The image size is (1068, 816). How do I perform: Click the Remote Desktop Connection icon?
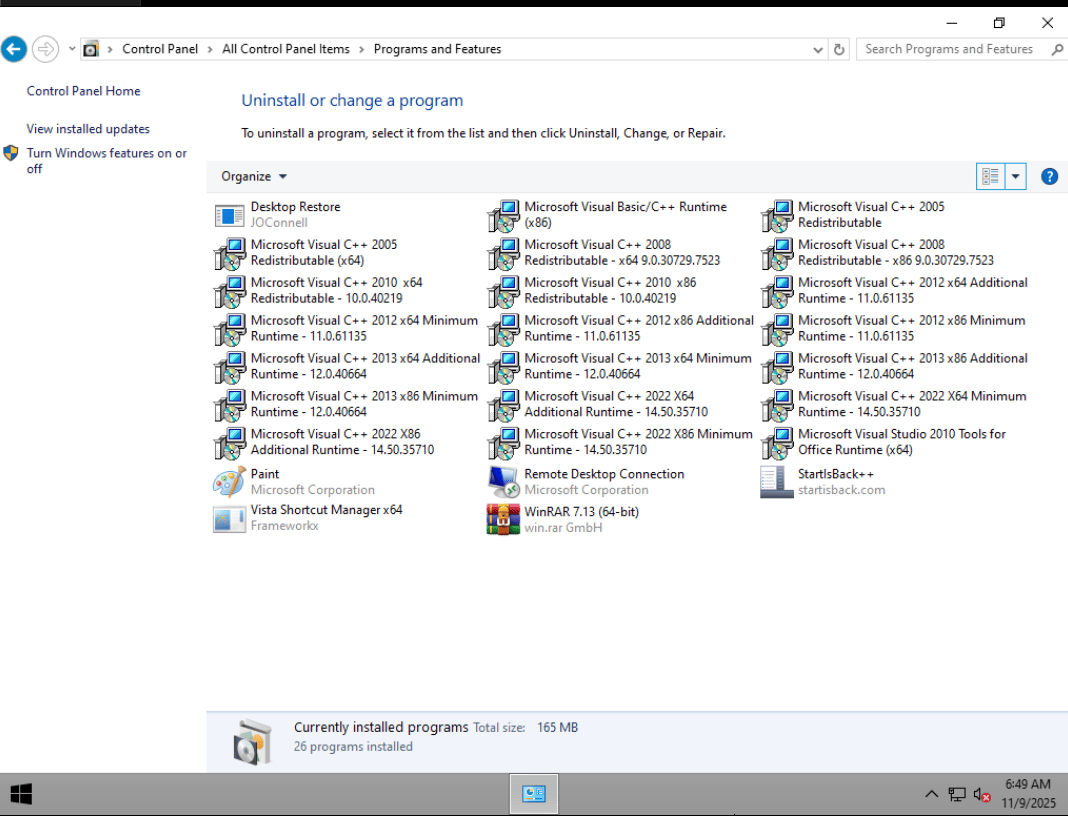tap(503, 482)
